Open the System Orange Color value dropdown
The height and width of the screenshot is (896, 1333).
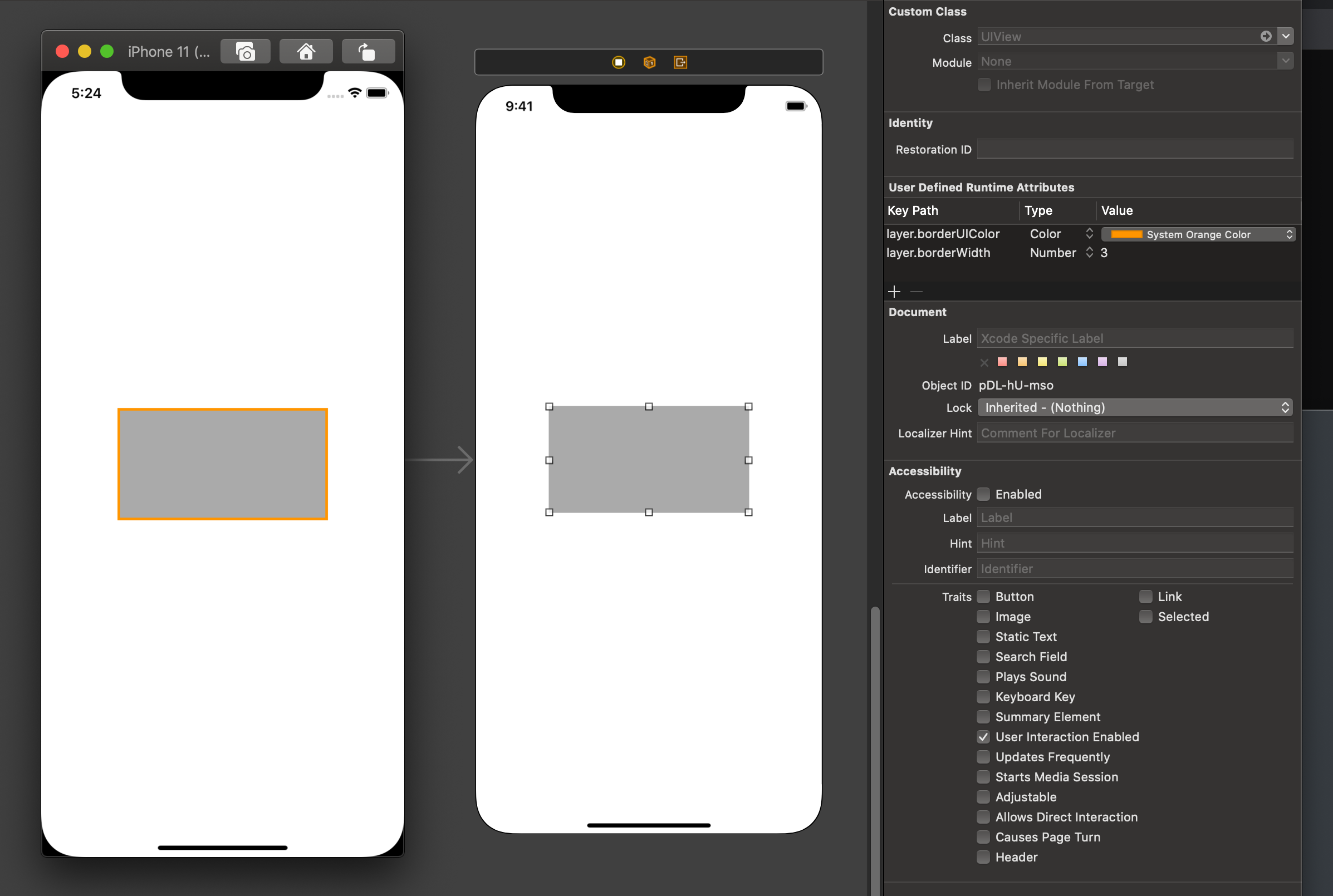[x=1198, y=234]
